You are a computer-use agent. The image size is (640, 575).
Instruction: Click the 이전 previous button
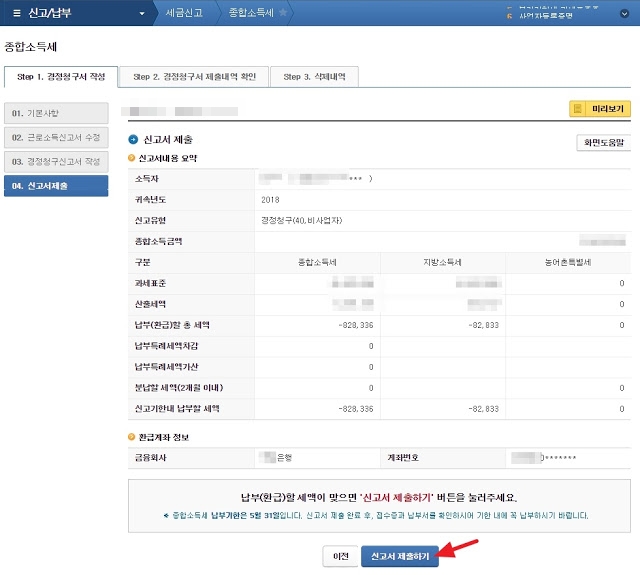pos(340,556)
